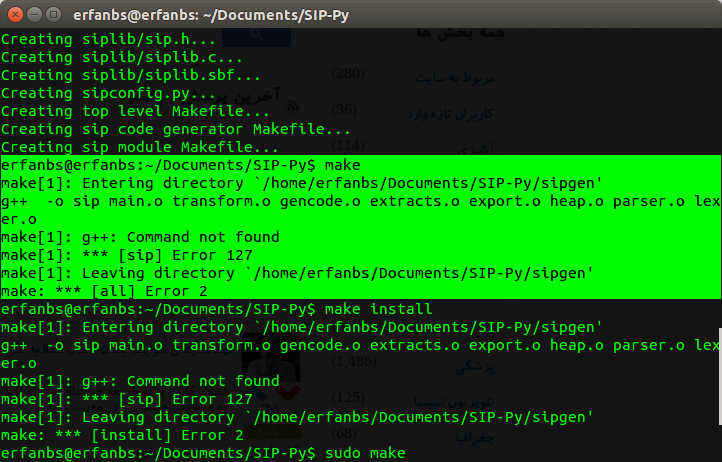Screen dimensions: 722x462
Task: Maximize the terminal window
Action: 54,15
